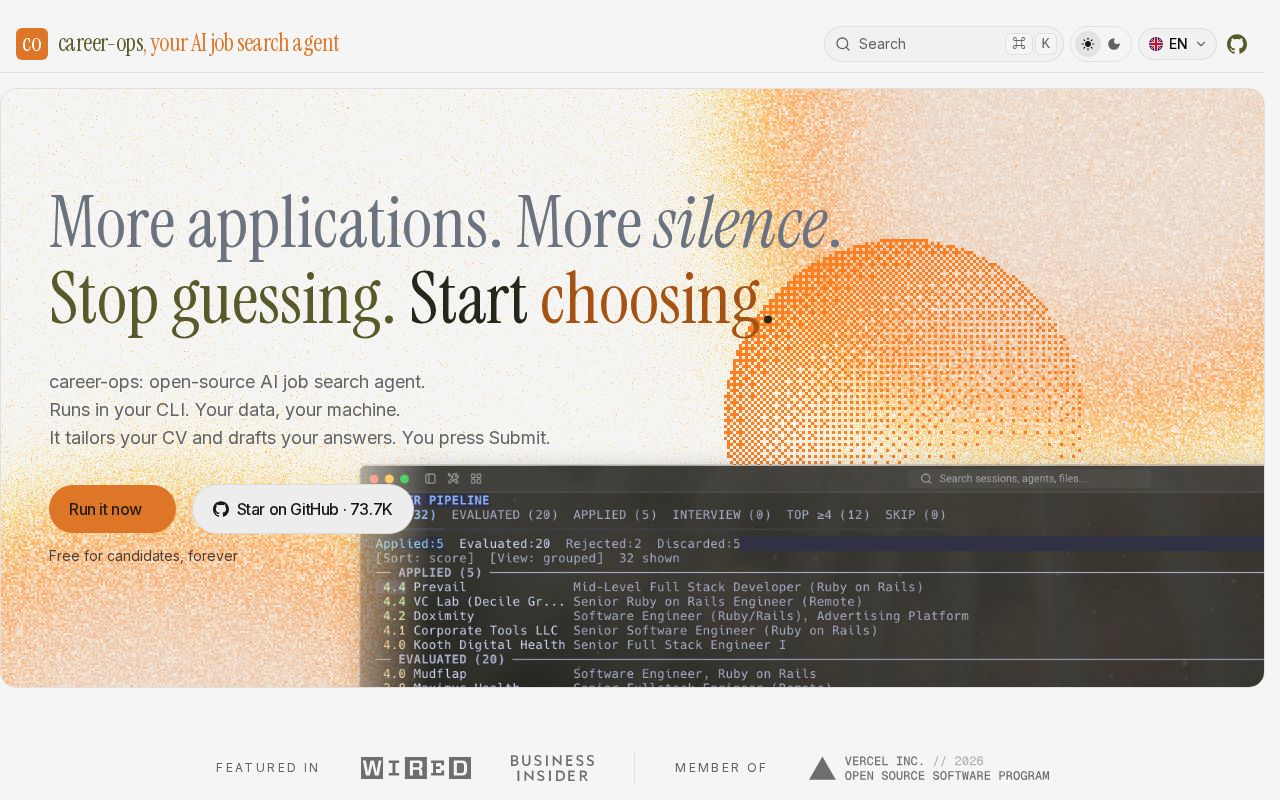Click 'Star on GitHub · 73.7K' button
Viewport: 1280px width, 800px height.
(302, 509)
